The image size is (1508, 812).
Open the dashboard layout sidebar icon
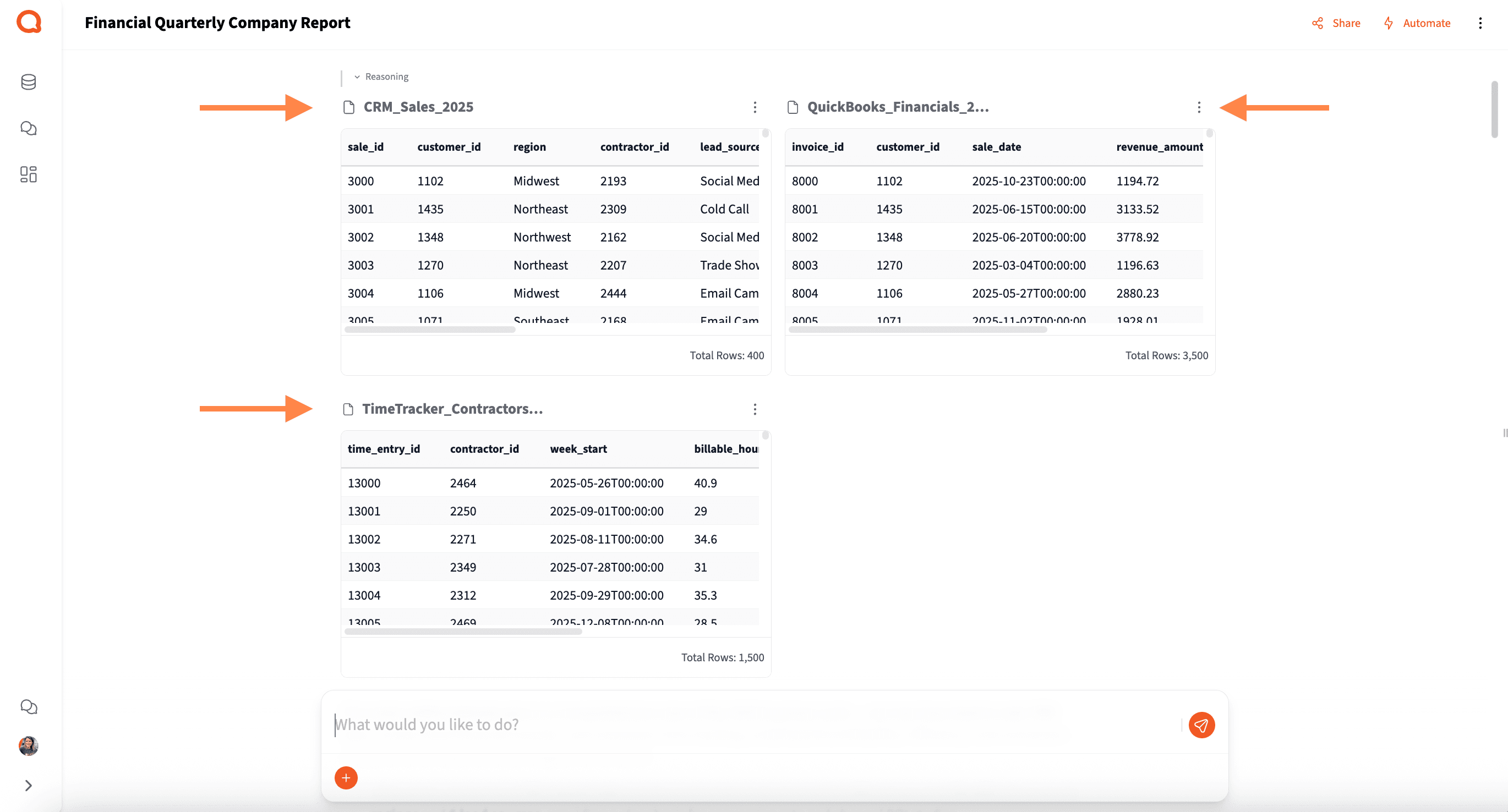29,174
